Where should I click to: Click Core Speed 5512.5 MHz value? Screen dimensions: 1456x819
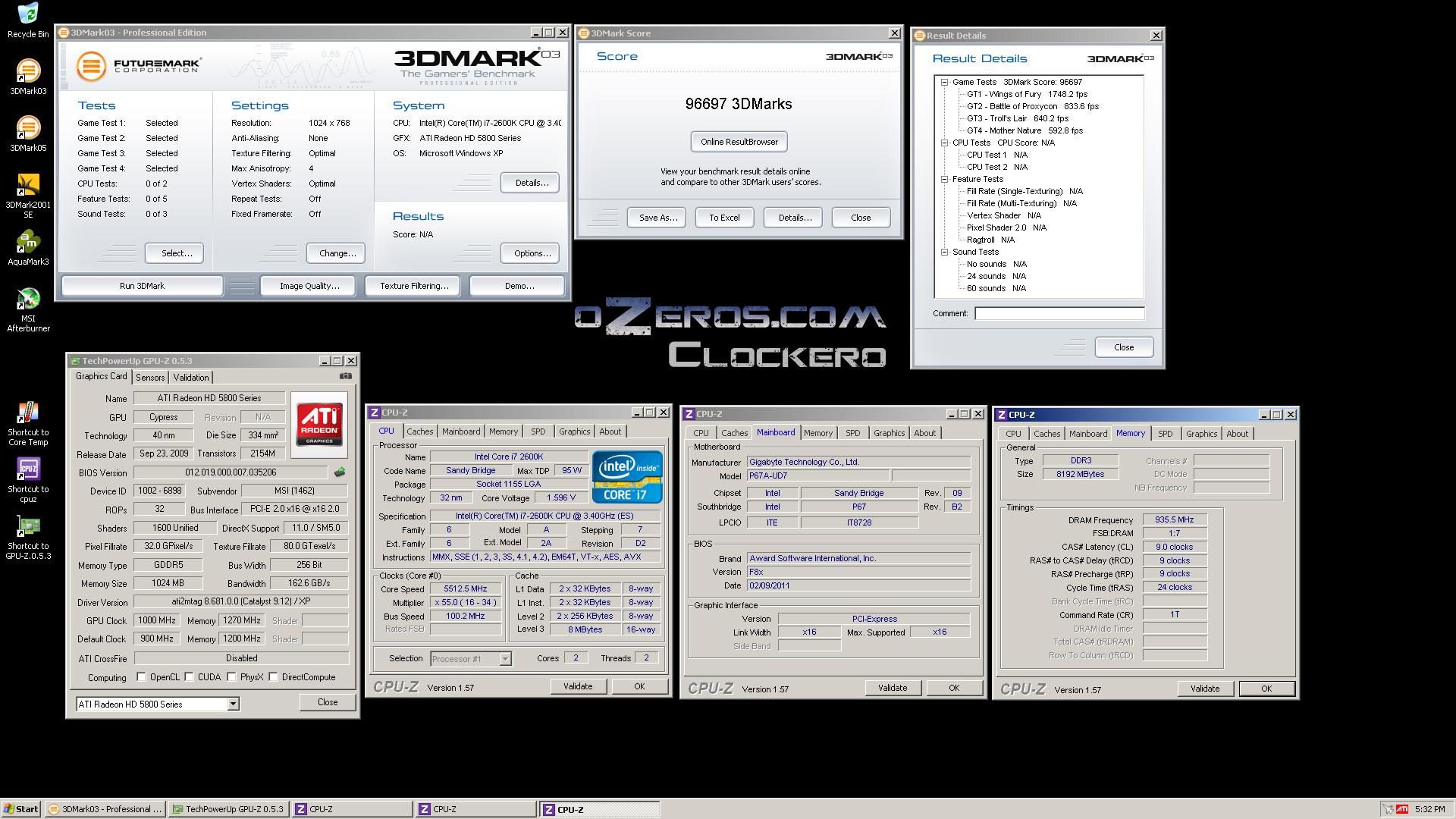pos(466,588)
